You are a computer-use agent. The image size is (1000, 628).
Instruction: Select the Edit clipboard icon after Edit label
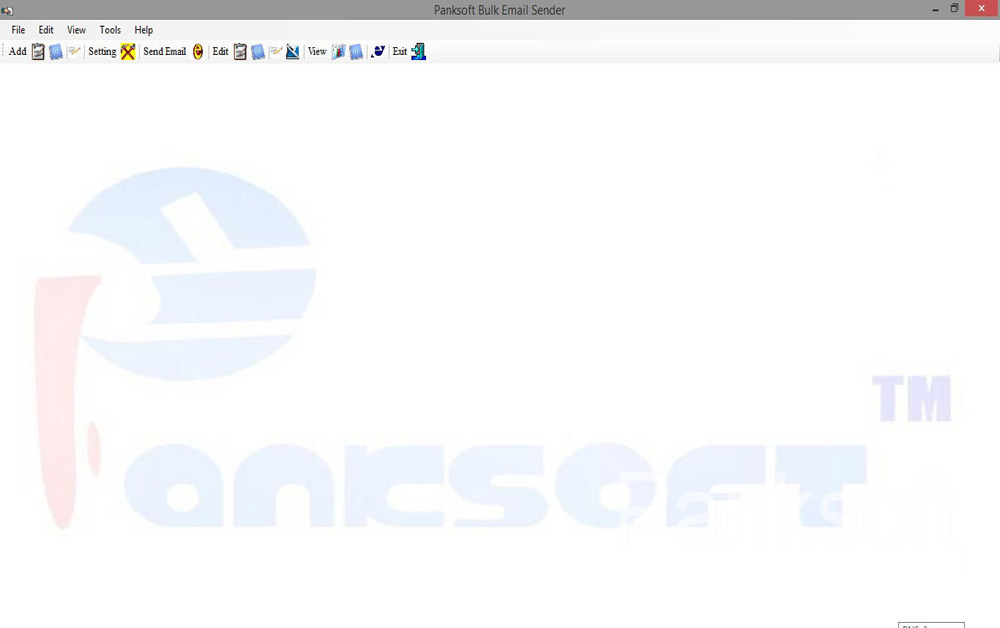(239, 51)
